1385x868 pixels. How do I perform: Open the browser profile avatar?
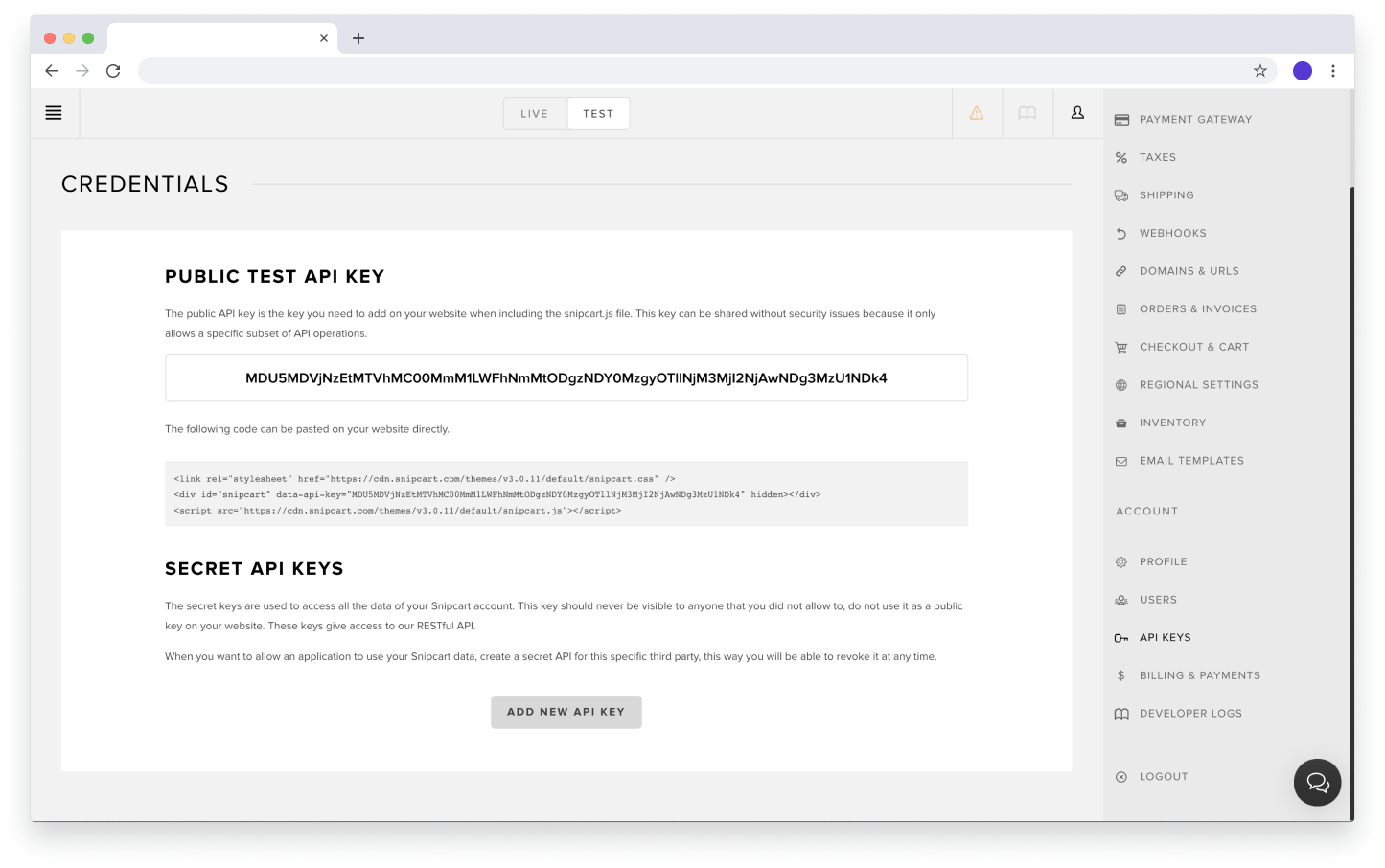pyautogui.click(x=1303, y=71)
